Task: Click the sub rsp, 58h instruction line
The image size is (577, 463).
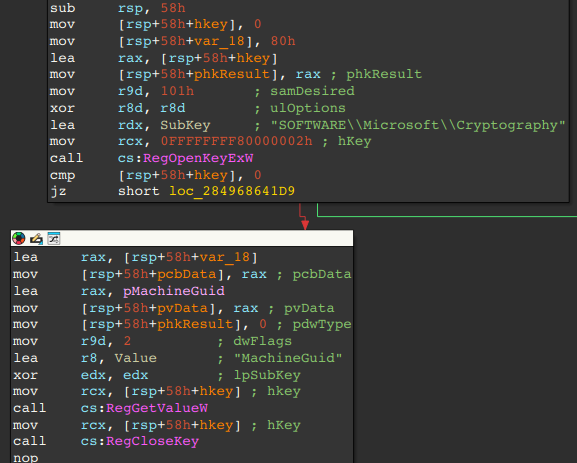Action: coord(118,8)
